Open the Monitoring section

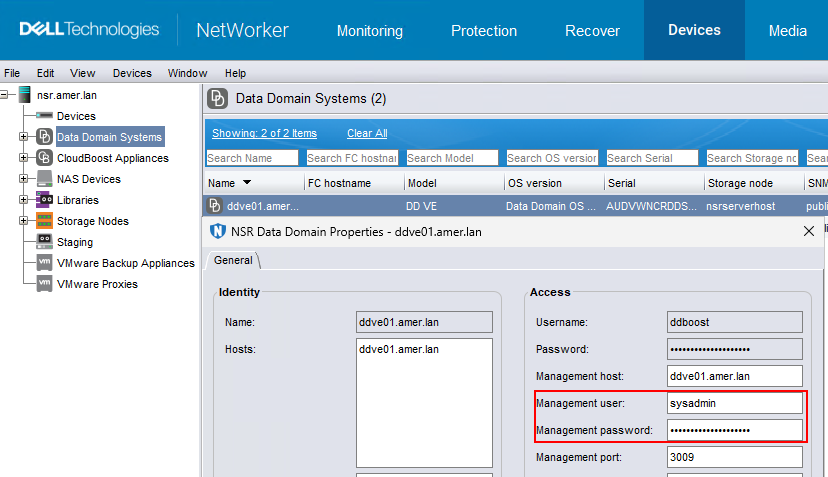pos(370,31)
